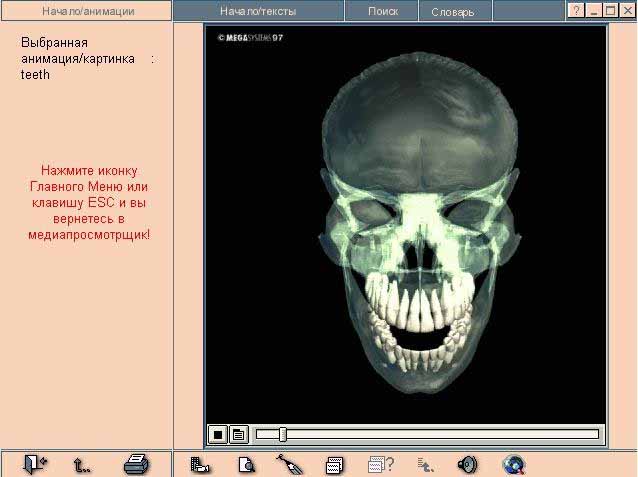The height and width of the screenshot is (477, 638).
Task: Open the Начало/анимации tab
Action: click(87, 11)
